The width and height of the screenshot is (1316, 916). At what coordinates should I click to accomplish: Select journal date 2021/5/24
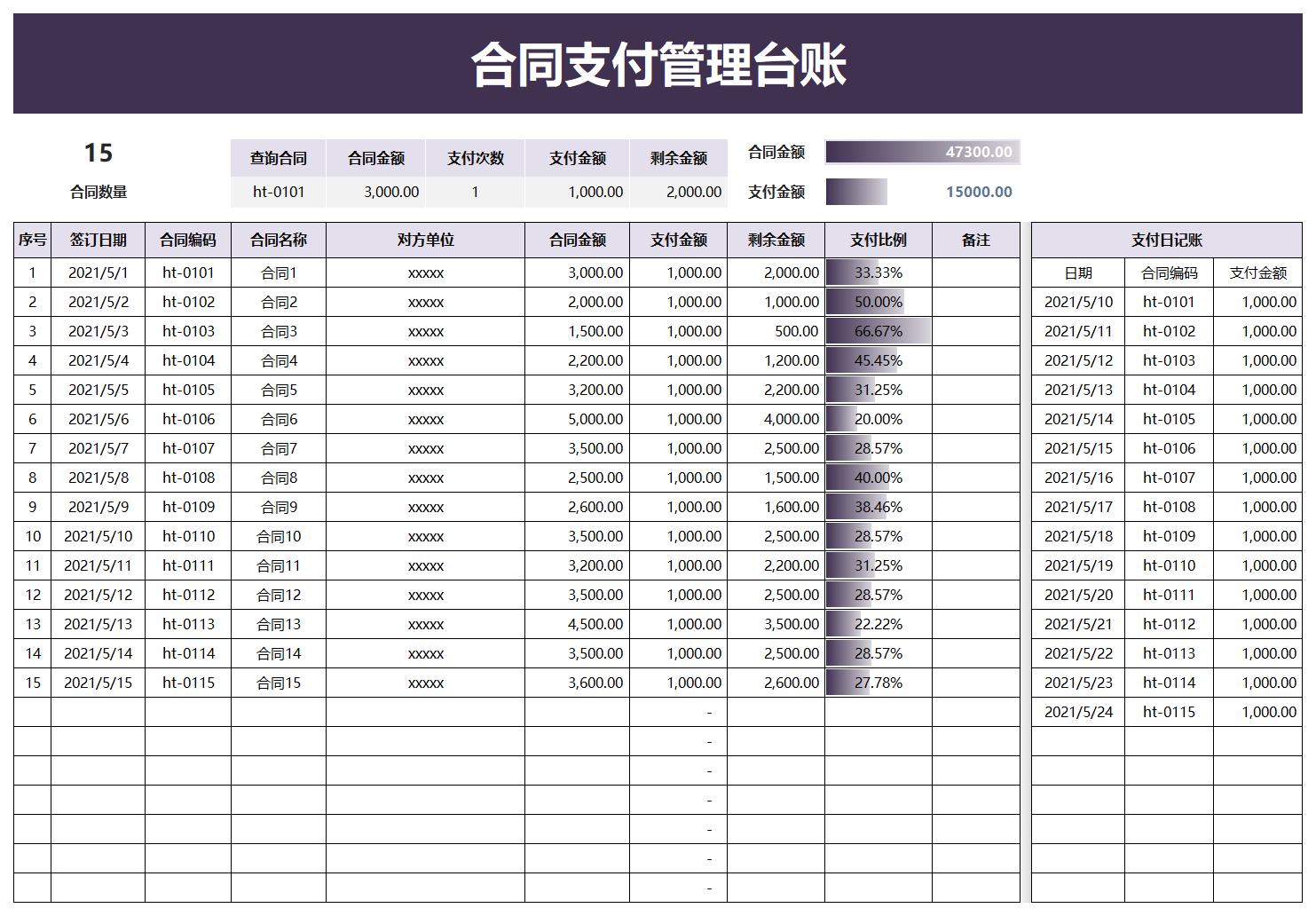coord(1078,712)
